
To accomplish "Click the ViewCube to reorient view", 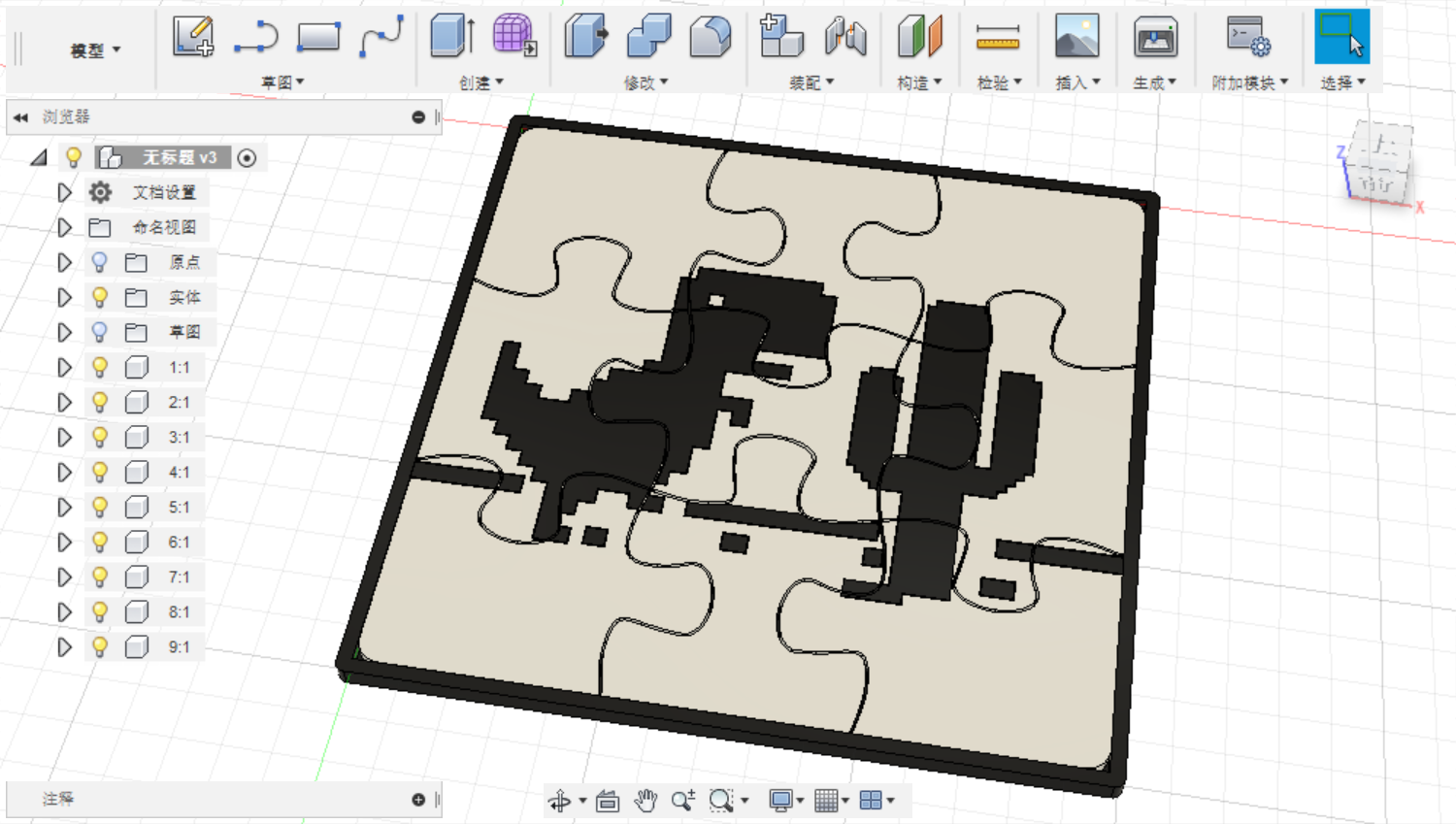I will [1380, 163].
